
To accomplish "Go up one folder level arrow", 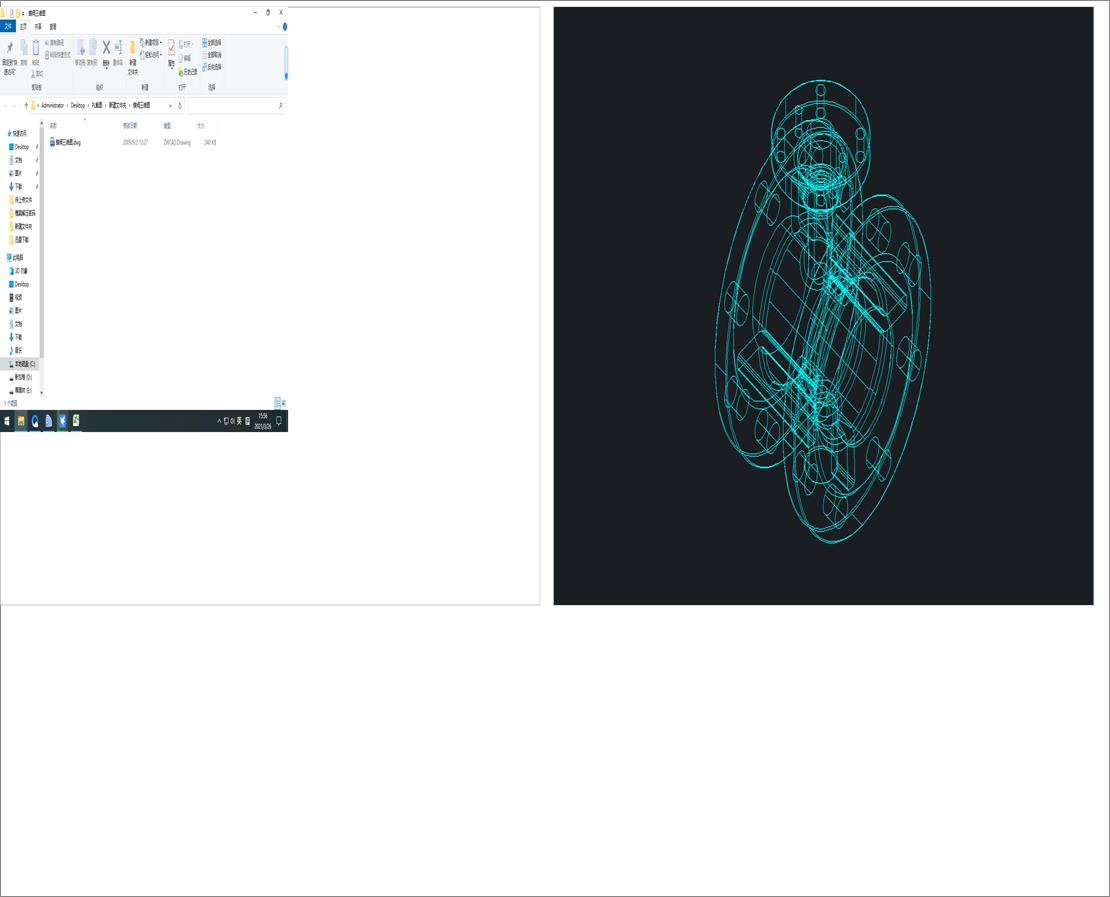I will 26,105.
